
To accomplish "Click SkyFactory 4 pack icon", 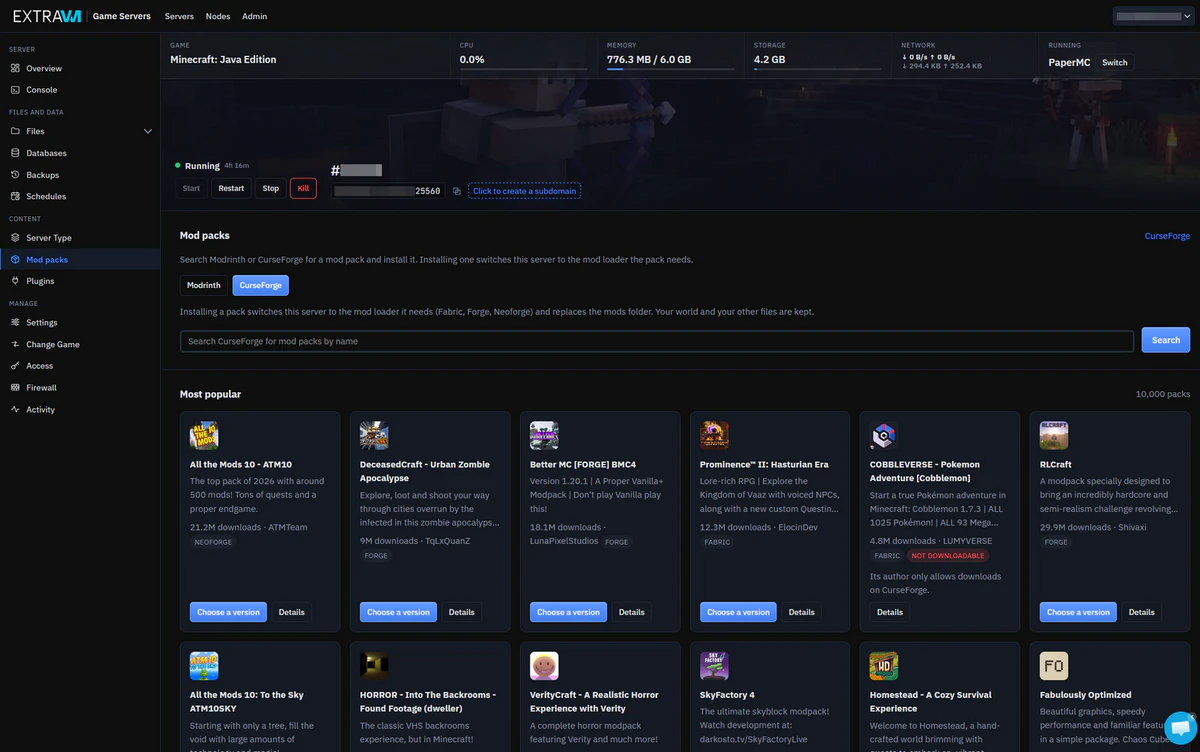I will point(714,666).
